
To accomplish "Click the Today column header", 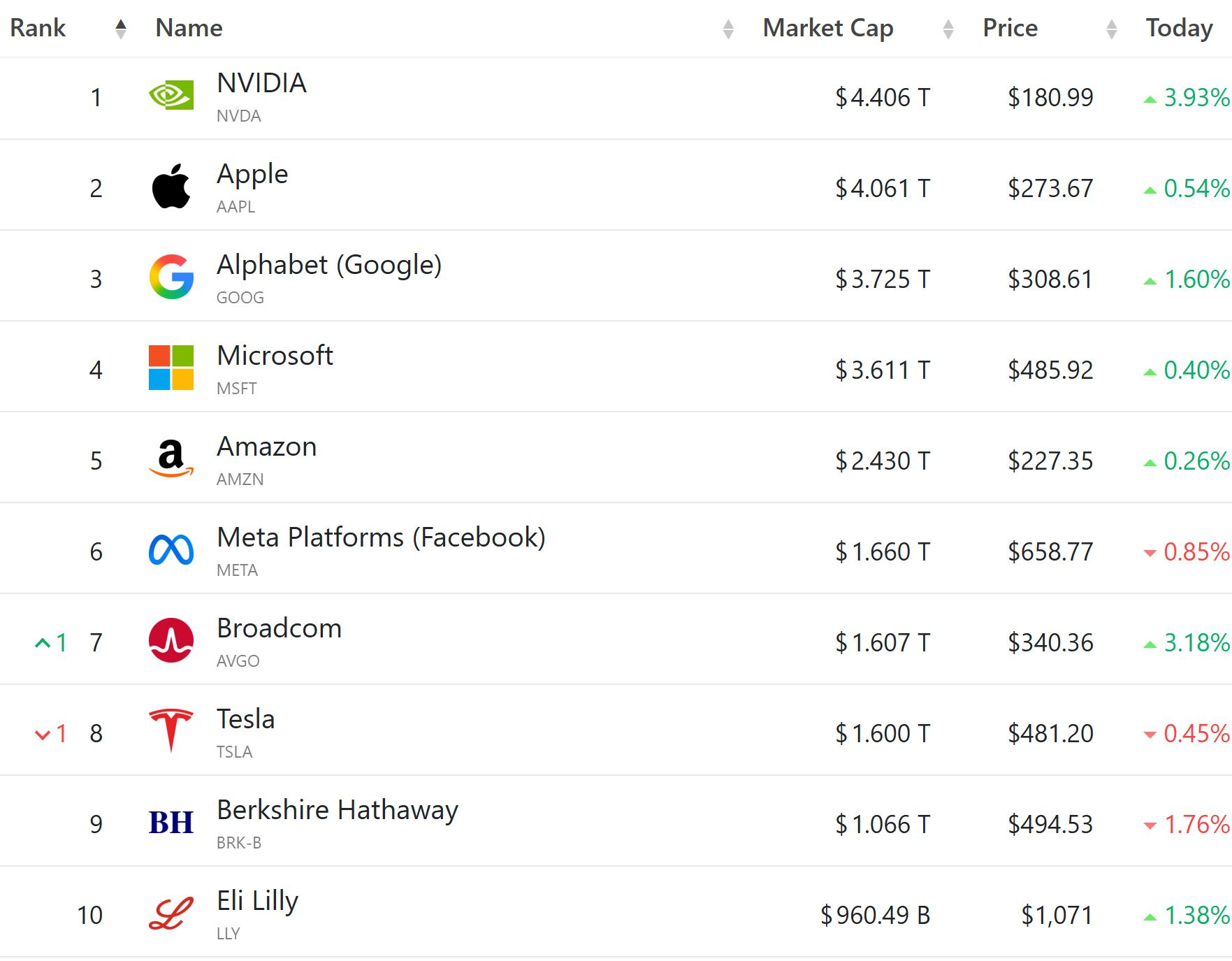I will (1179, 28).
